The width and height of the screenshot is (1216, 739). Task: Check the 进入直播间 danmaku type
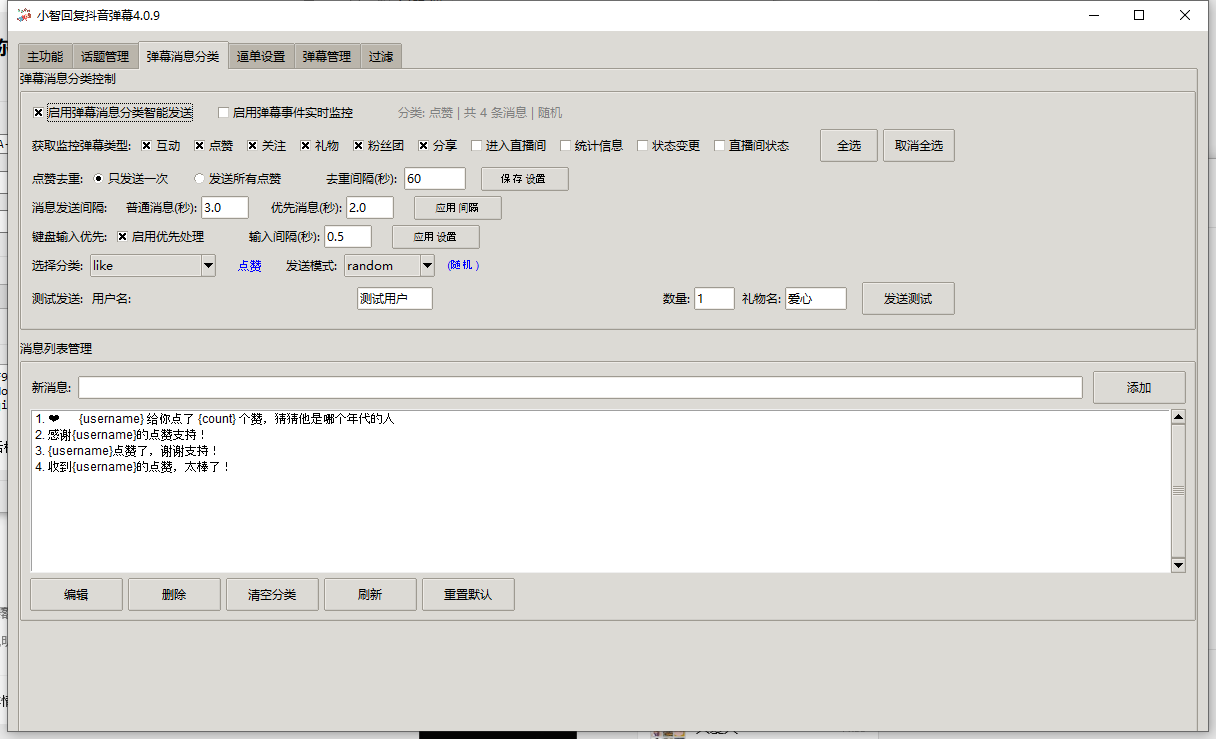coord(477,144)
